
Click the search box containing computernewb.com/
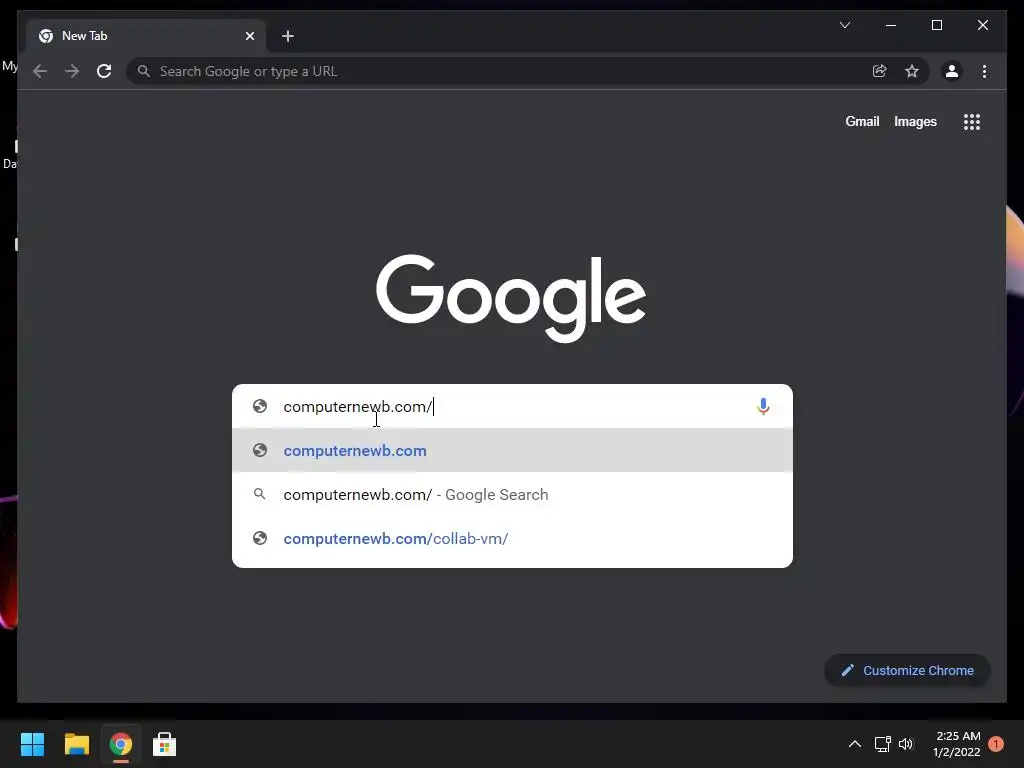[512, 406]
